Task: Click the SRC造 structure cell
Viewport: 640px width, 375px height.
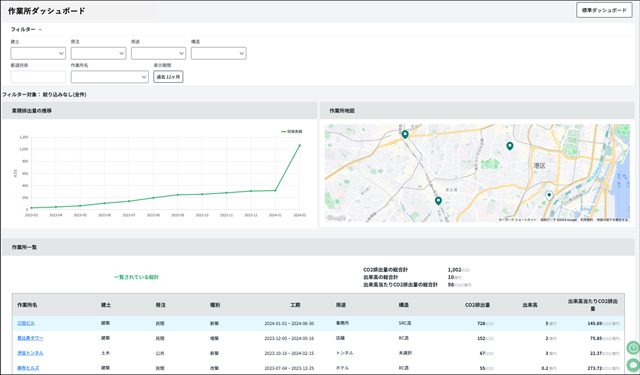Action: point(405,323)
